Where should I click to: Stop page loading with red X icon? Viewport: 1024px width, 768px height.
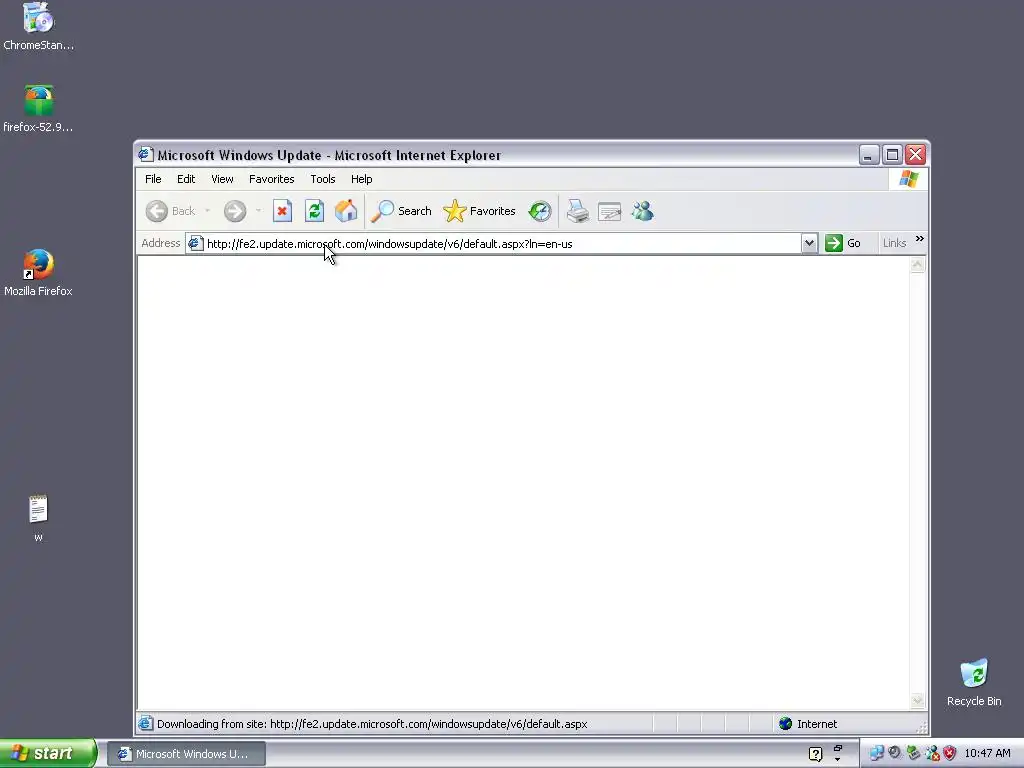coord(282,211)
